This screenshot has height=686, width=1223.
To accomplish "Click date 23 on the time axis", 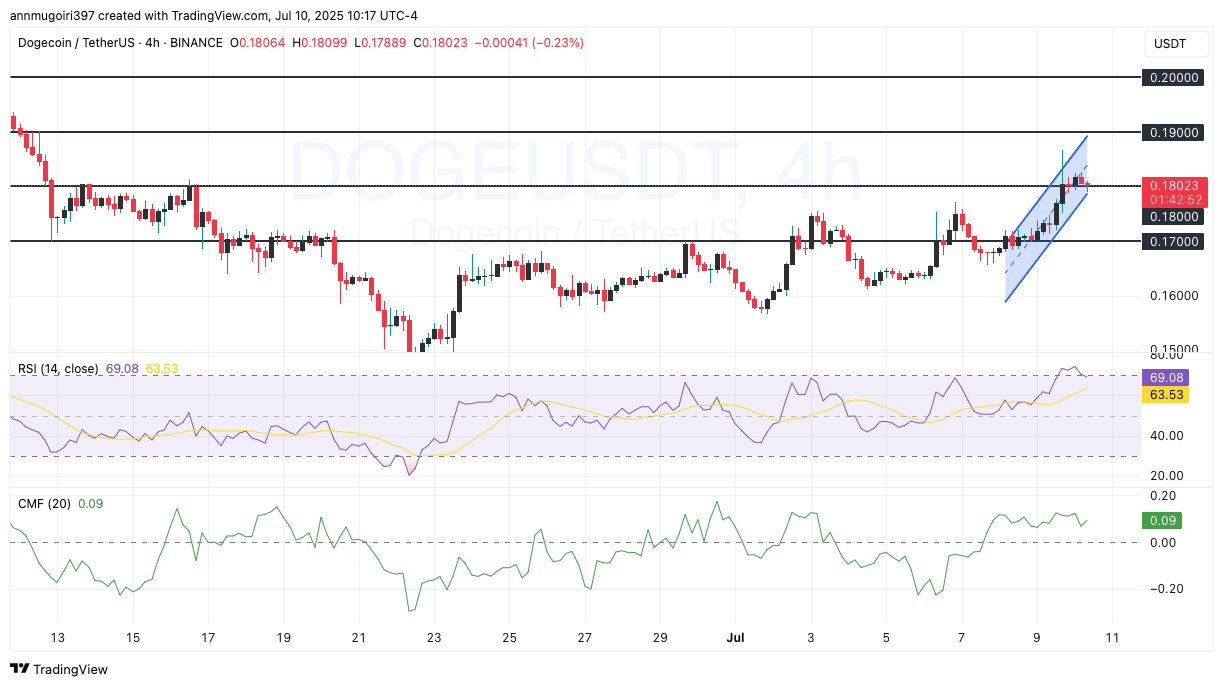I will tap(434, 637).
